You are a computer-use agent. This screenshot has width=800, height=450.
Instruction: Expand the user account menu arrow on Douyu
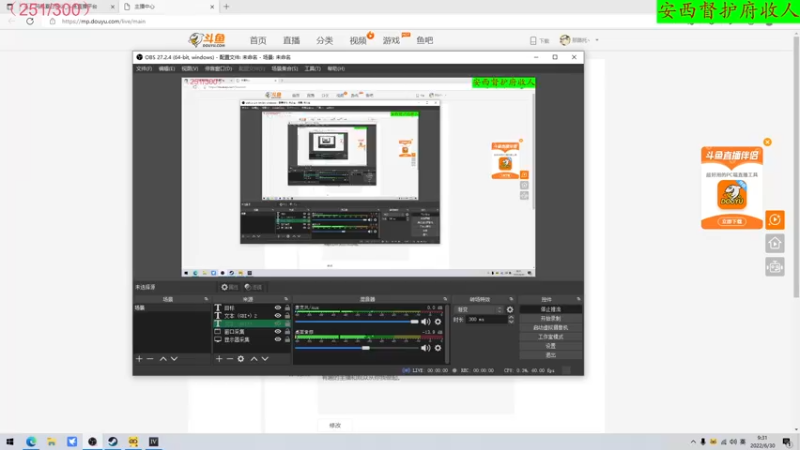597,40
